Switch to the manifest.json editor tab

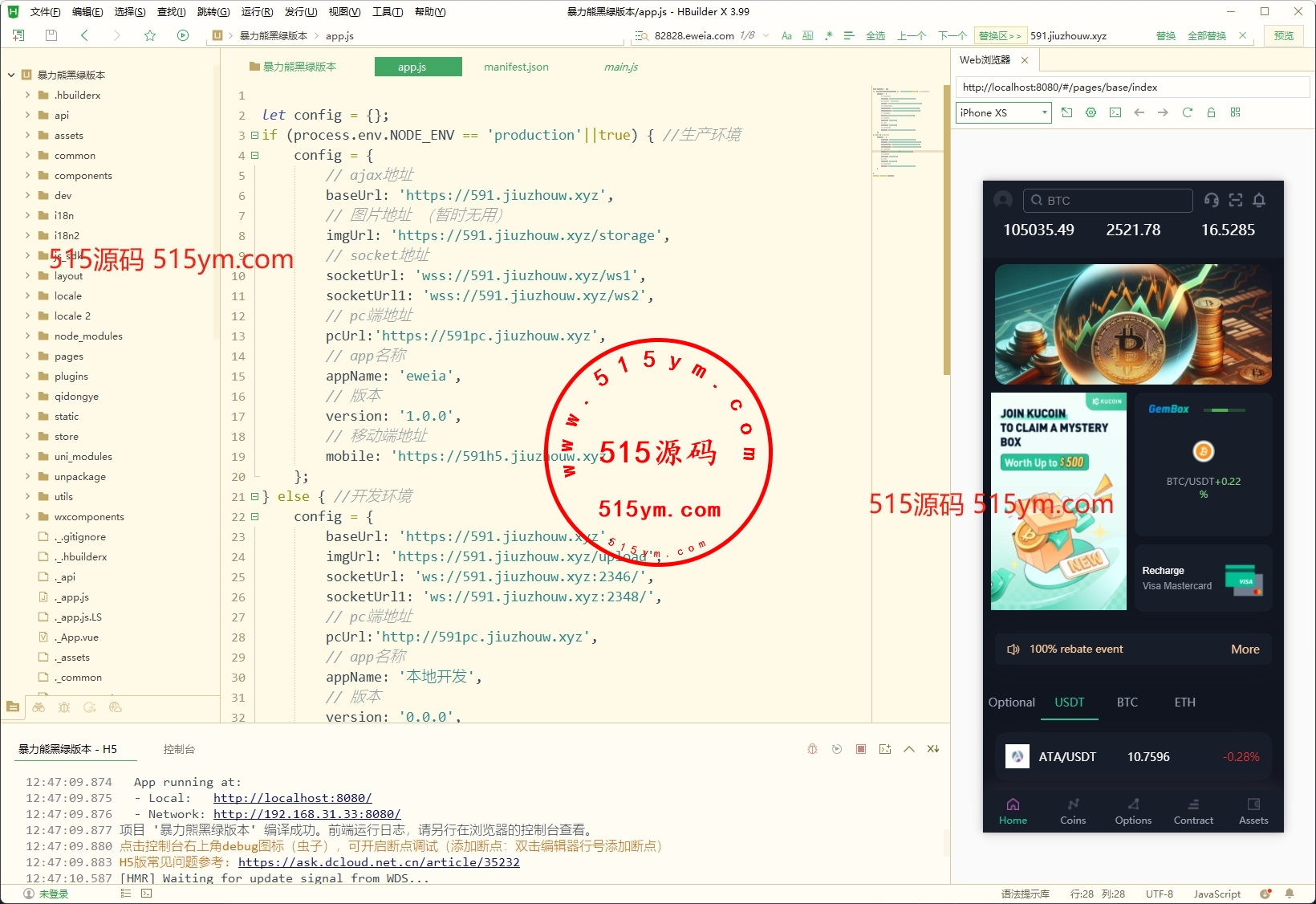(x=516, y=67)
